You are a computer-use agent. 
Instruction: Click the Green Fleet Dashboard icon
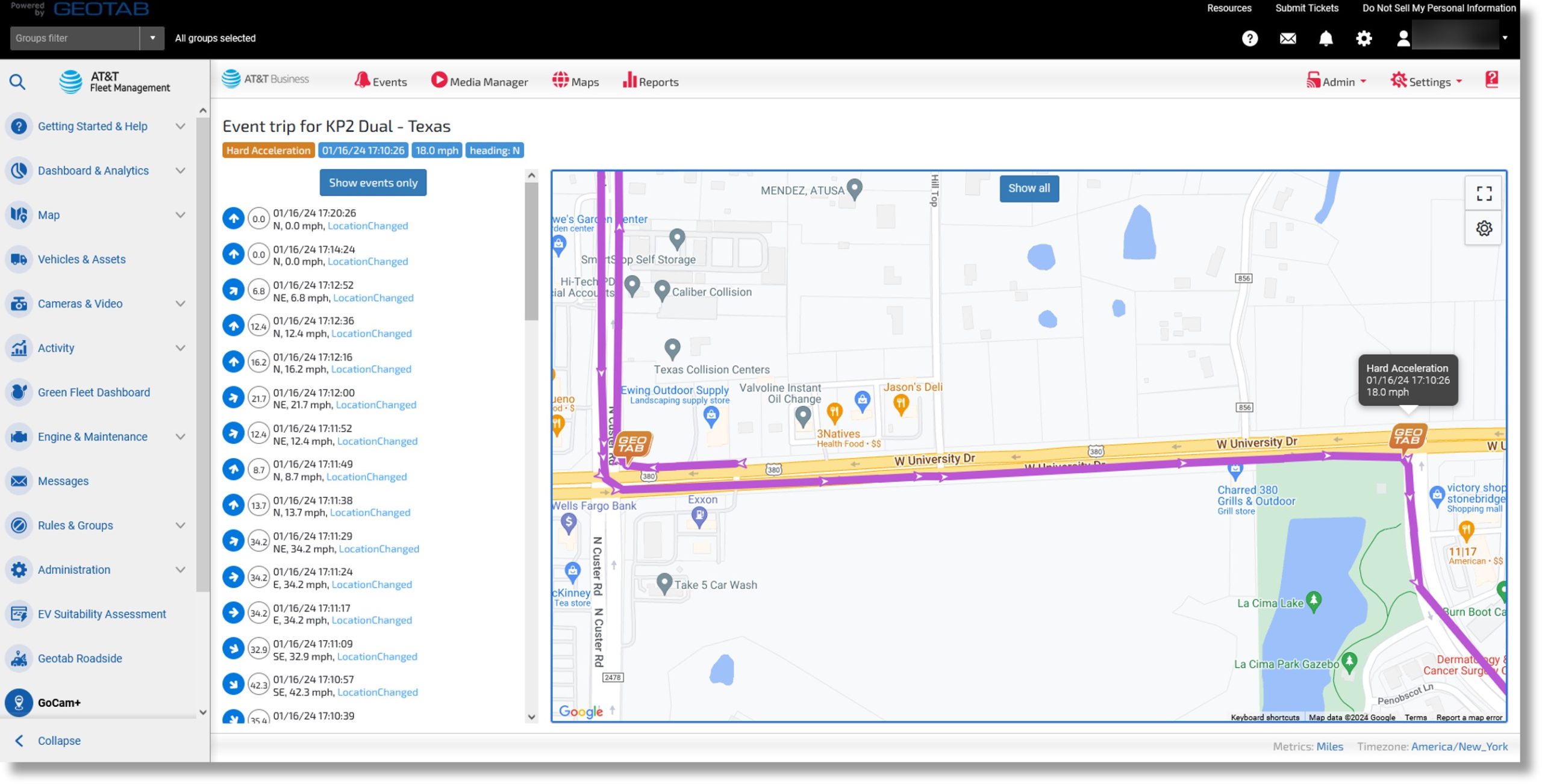click(x=19, y=393)
